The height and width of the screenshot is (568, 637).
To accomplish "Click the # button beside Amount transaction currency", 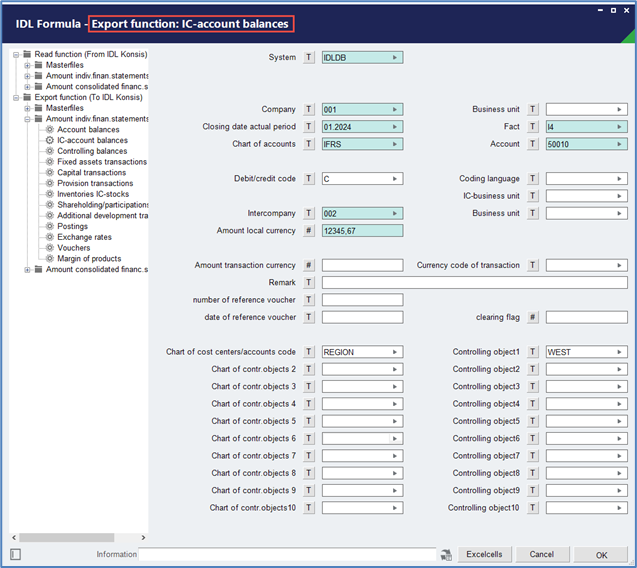I will pyautogui.click(x=309, y=265).
